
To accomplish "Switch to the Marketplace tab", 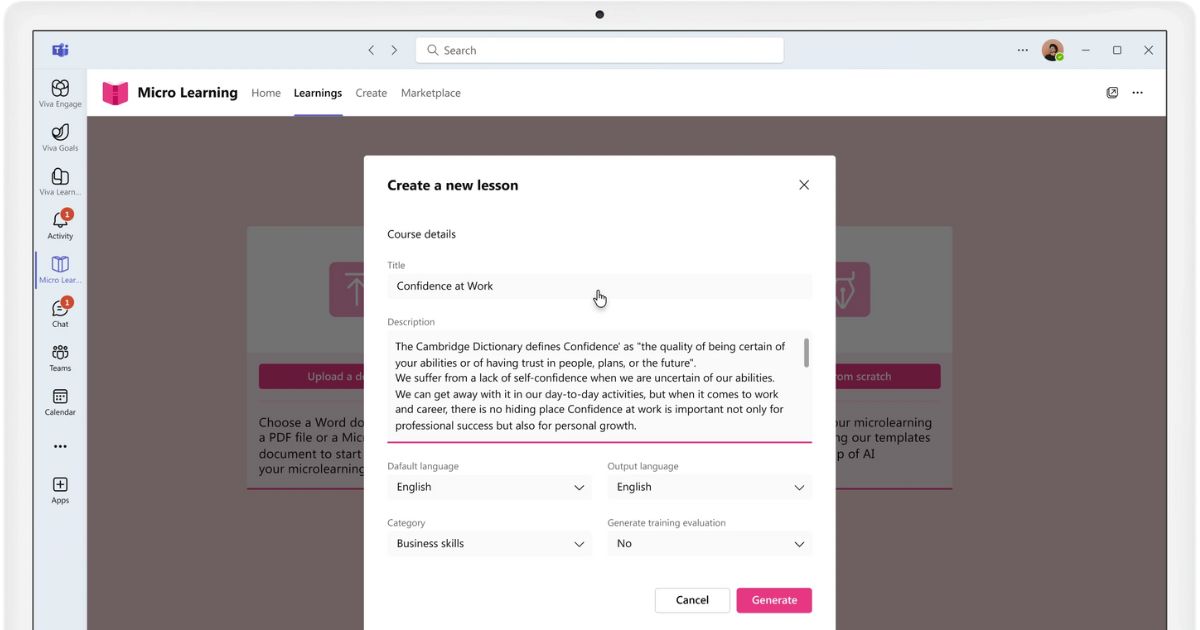I will click(431, 93).
